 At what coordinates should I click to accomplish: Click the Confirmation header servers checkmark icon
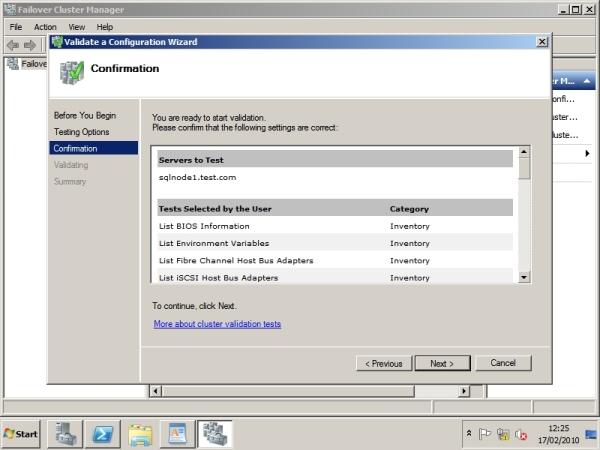(x=72, y=72)
